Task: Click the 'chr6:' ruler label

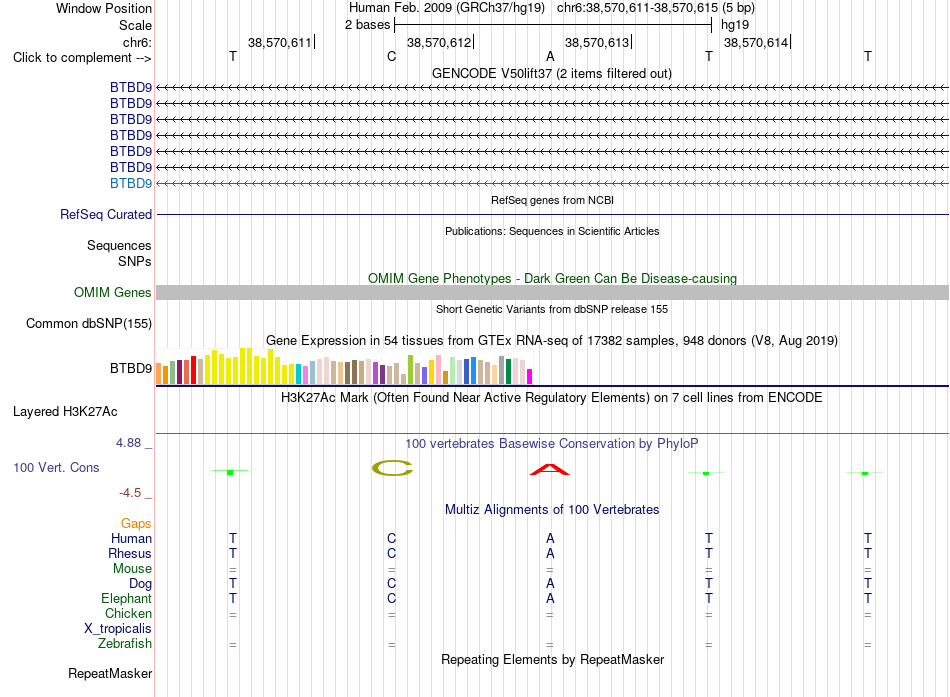Action: click(137, 42)
